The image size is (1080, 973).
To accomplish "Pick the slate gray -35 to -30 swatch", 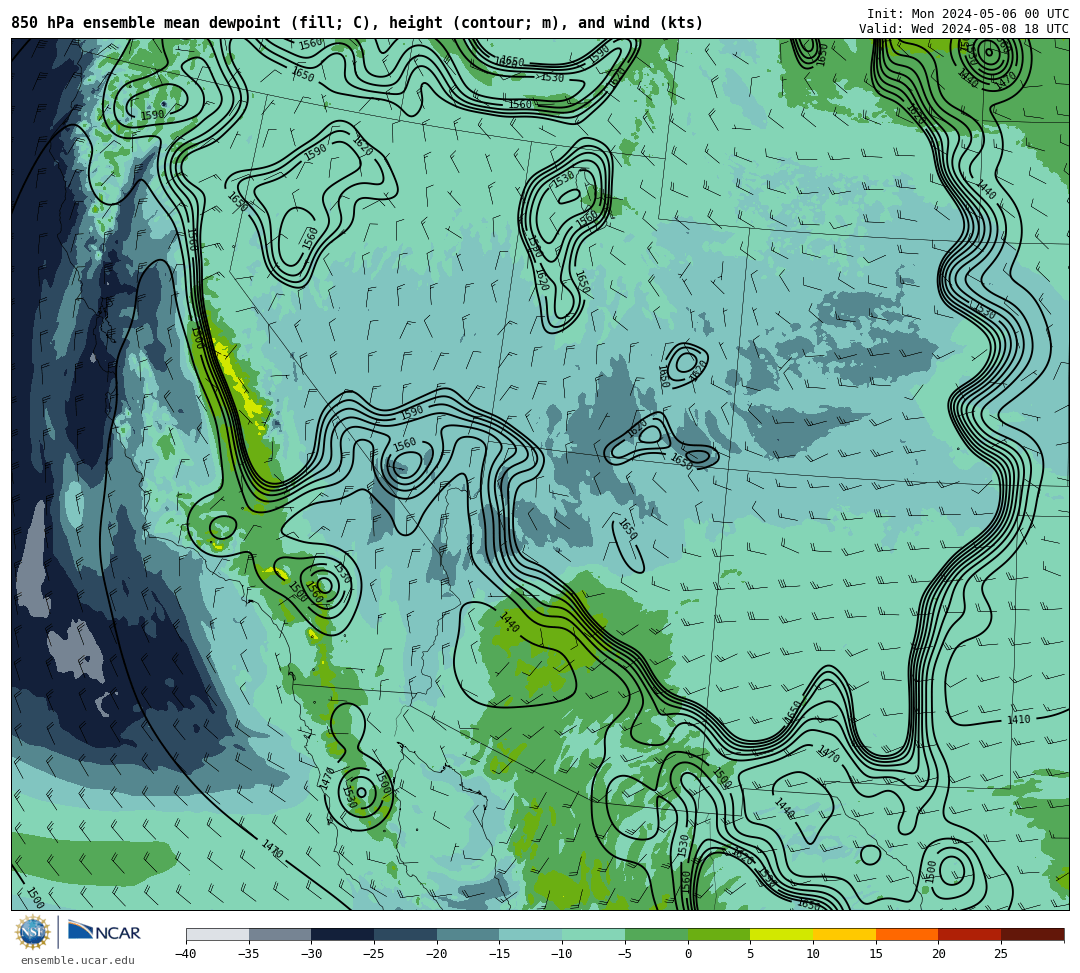I will click(x=280, y=934).
